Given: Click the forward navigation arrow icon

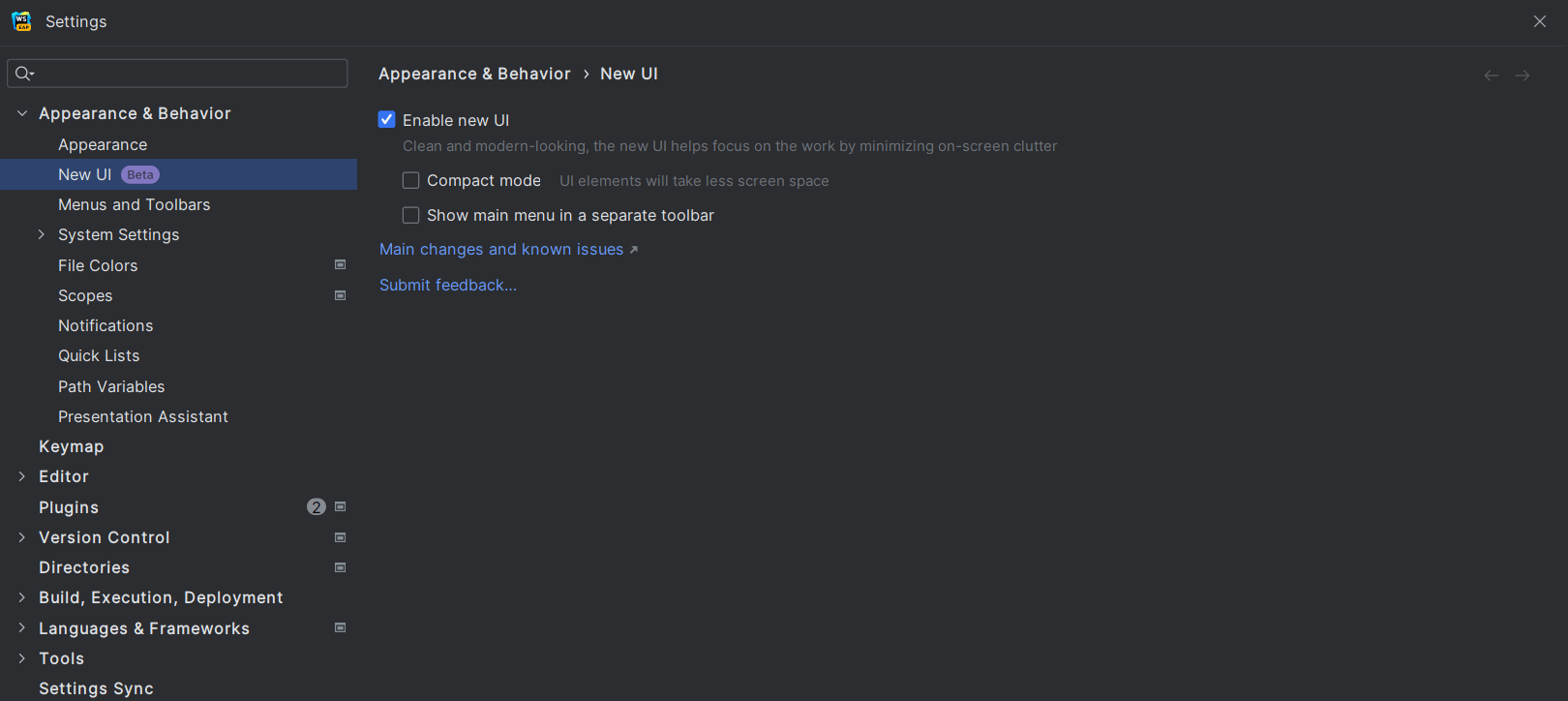Looking at the screenshot, I should point(1523,76).
